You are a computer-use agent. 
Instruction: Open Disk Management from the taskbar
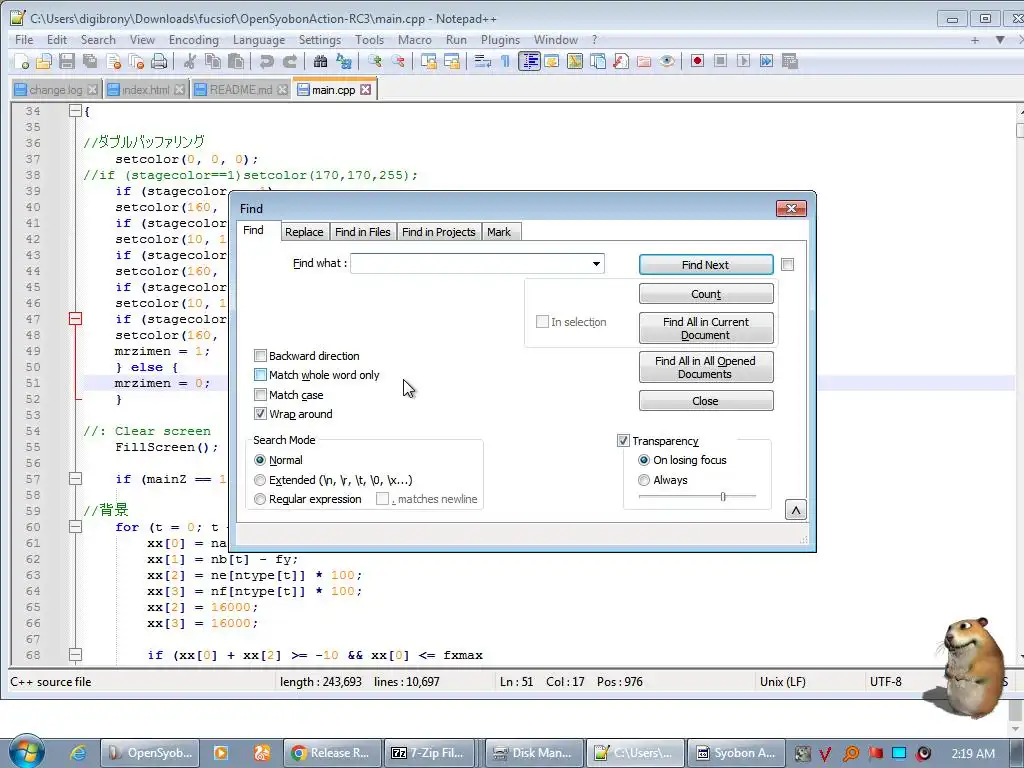pyautogui.click(x=534, y=753)
